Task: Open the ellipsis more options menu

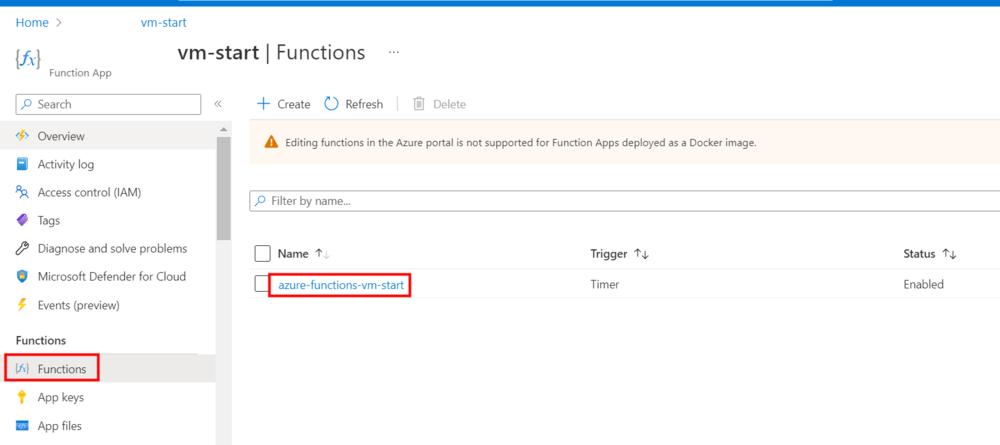Action: tap(393, 52)
